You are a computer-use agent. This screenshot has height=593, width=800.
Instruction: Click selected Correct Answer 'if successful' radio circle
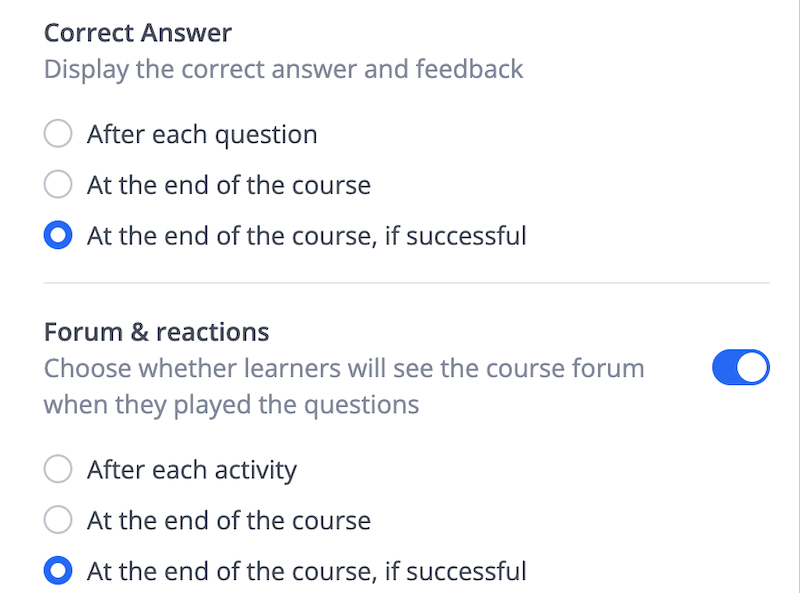[x=59, y=236]
